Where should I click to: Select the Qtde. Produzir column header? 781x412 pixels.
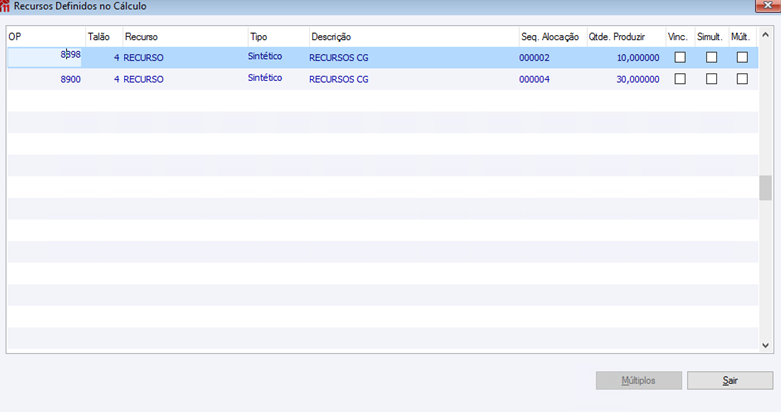(x=627, y=36)
